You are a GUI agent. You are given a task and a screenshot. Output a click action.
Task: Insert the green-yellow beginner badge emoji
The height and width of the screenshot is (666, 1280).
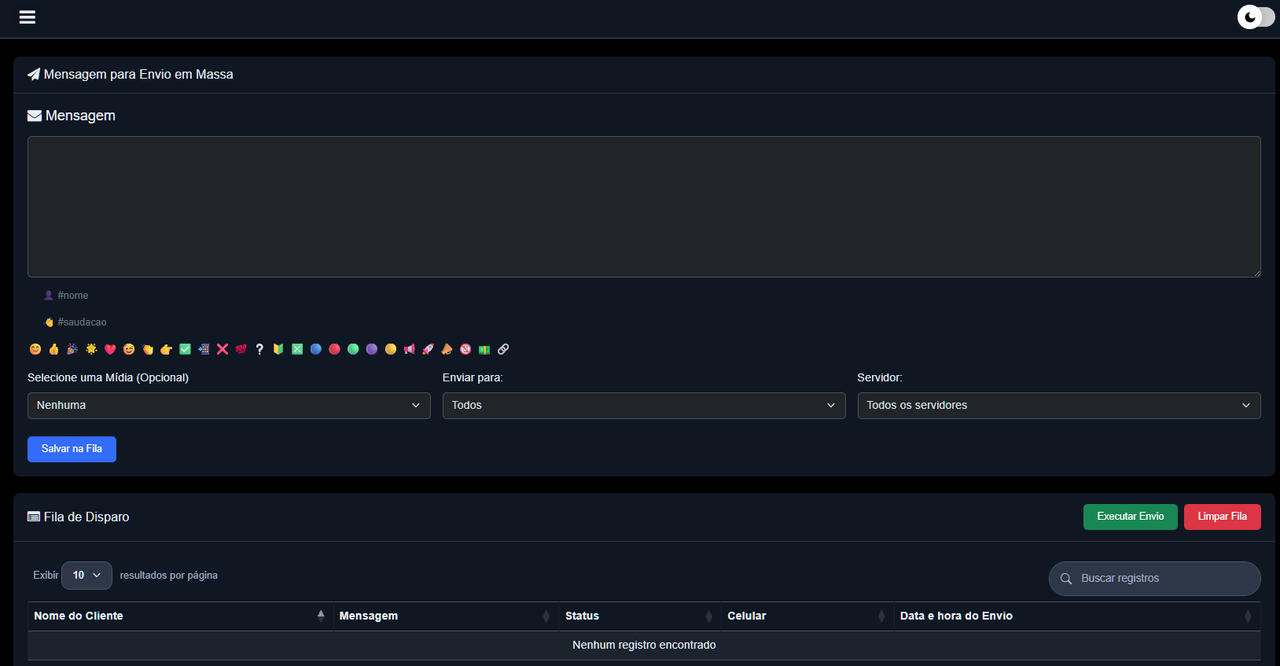point(278,349)
